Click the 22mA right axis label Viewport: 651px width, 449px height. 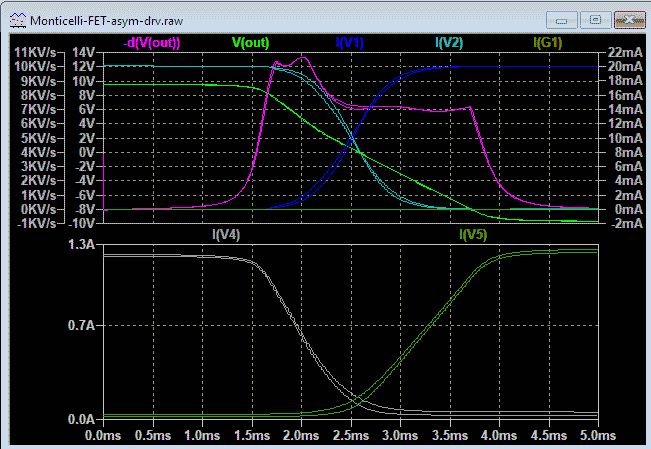625,52
